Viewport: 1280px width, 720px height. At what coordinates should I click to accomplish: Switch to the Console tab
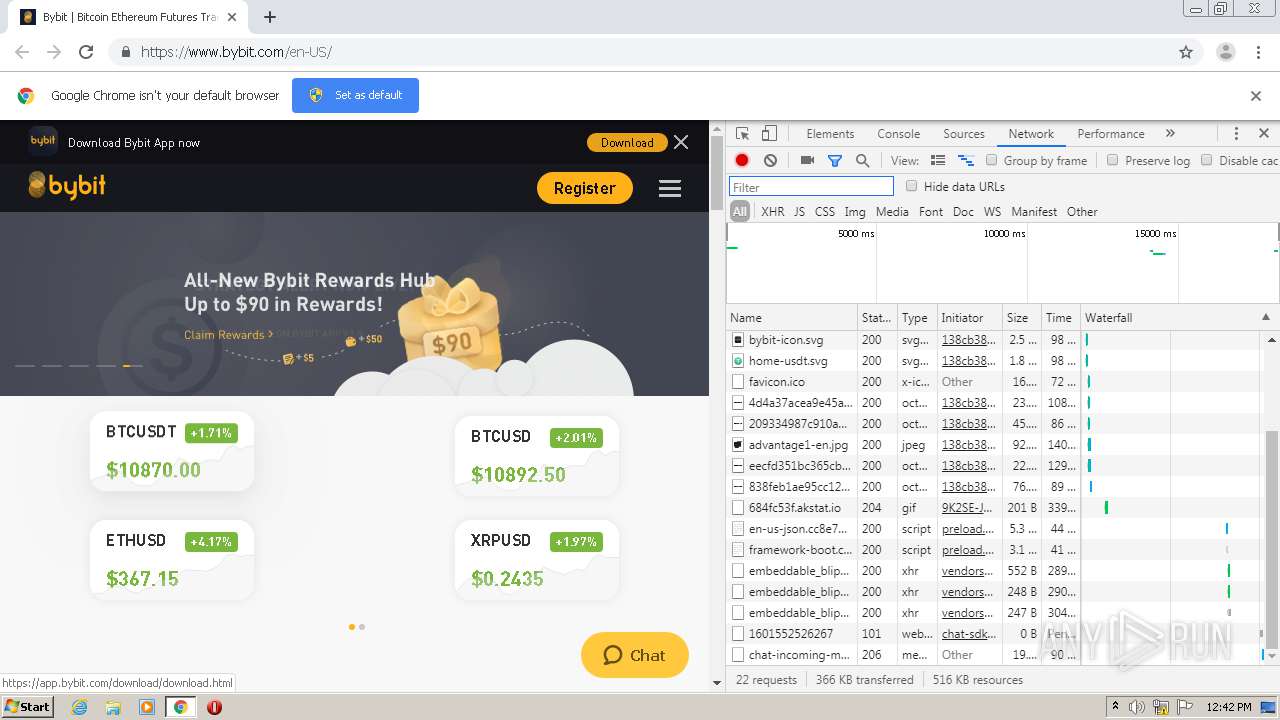click(898, 134)
